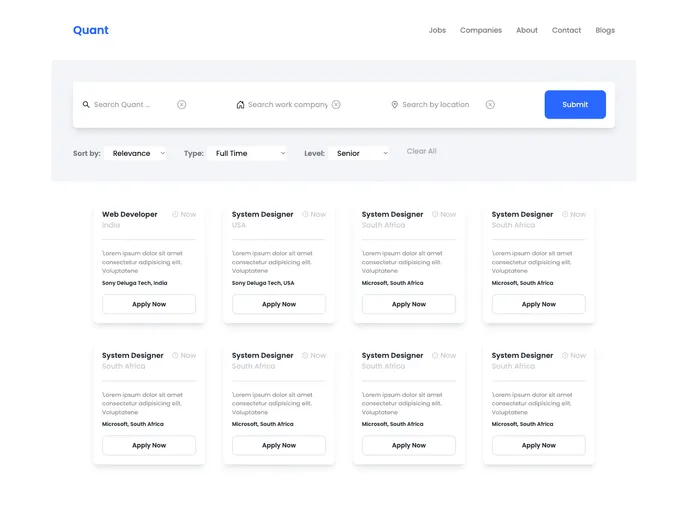This screenshot has height=512, width=688.
Task: Open the Jobs menu item
Action: pyautogui.click(x=437, y=30)
